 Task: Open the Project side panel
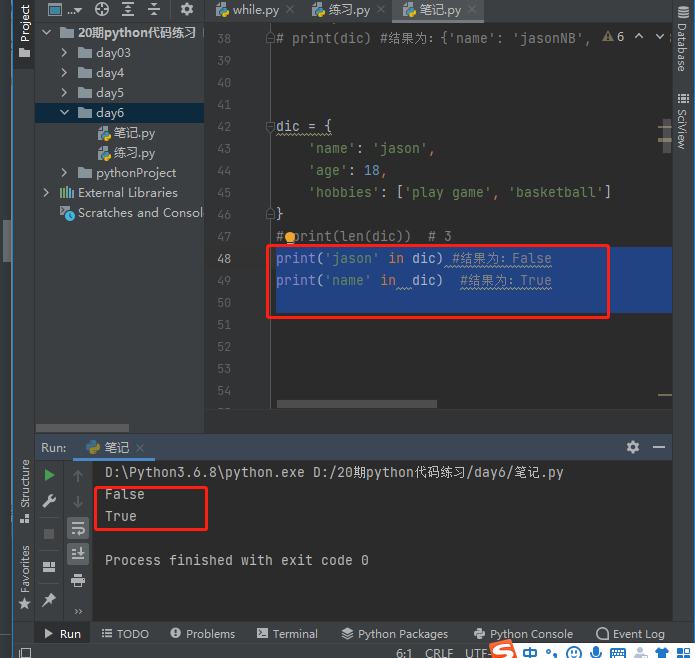pyautogui.click(x=24, y=31)
